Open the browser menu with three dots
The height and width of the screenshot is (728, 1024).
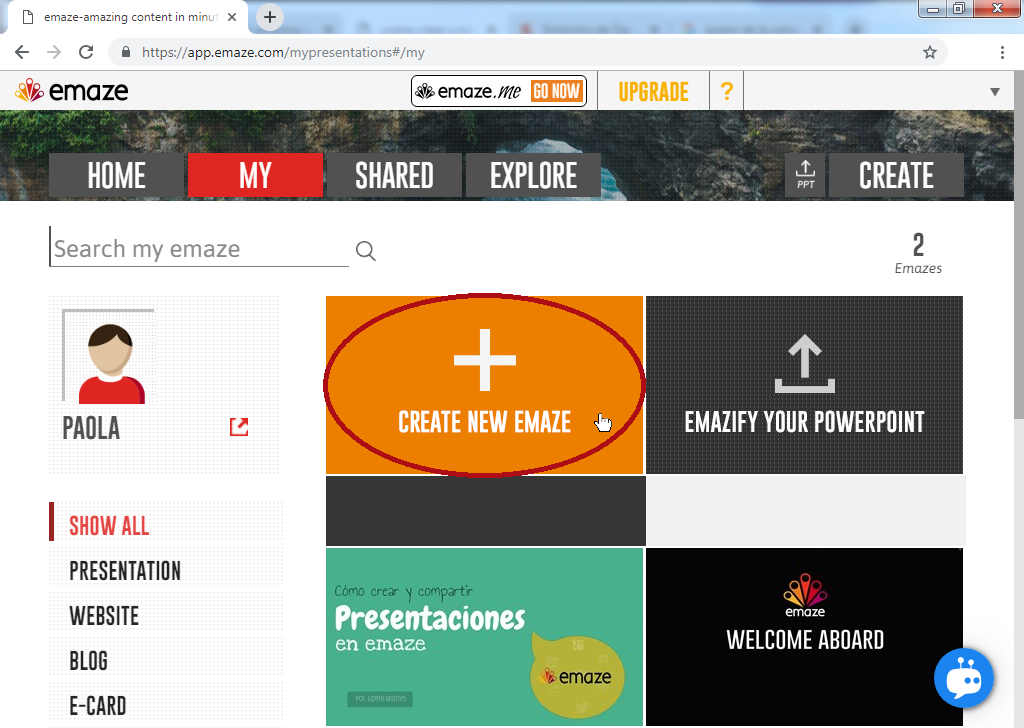click(x=1003, y=51)
